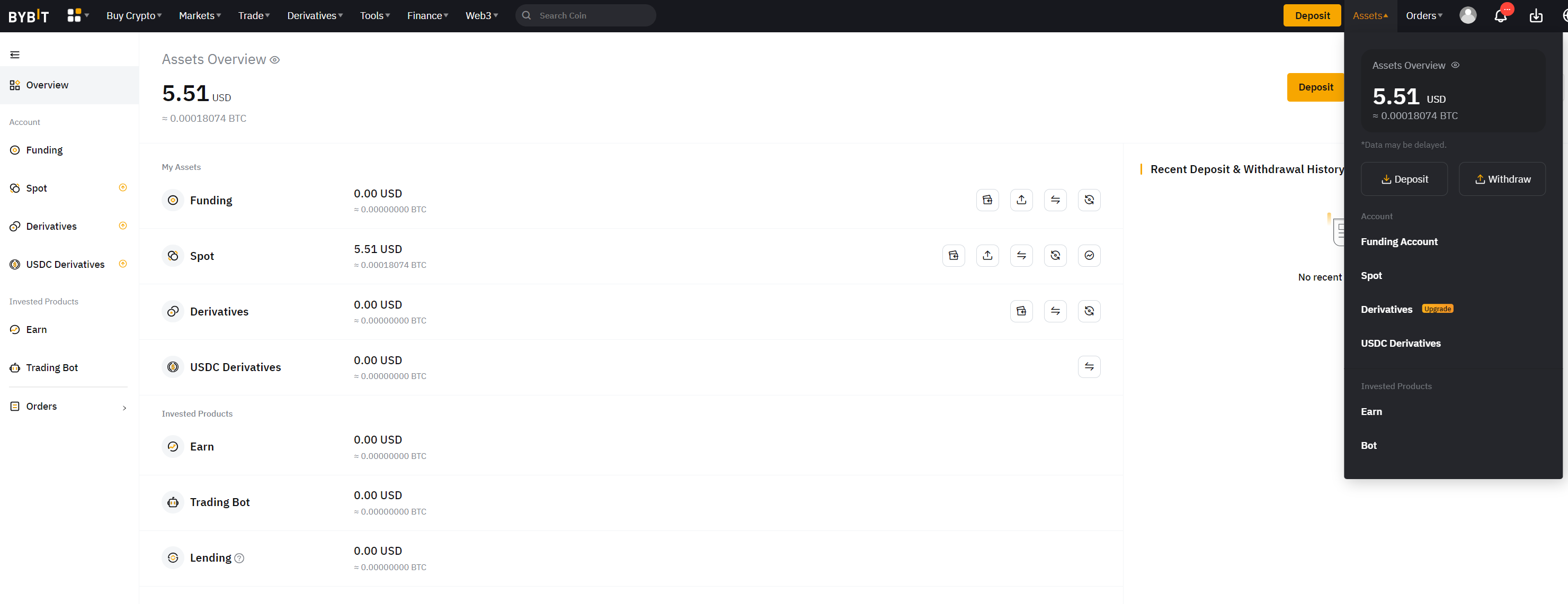Image resolution: width=1568 pixels, height=604 pixels.
Task: Expand the Buy Crypto dropdown
Action: (x=133, y=16)
